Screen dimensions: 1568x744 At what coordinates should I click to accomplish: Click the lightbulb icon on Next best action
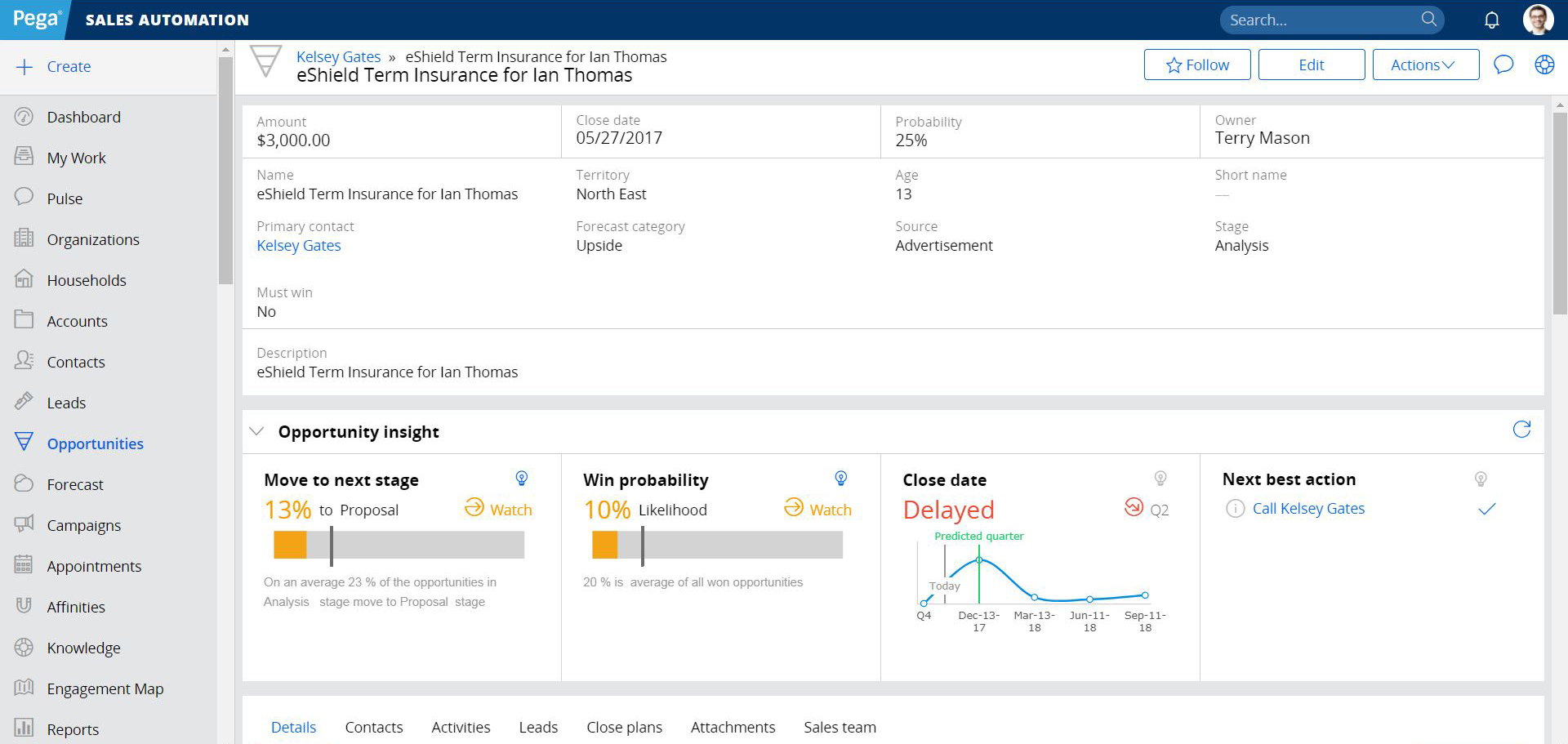coord(1480,479)
